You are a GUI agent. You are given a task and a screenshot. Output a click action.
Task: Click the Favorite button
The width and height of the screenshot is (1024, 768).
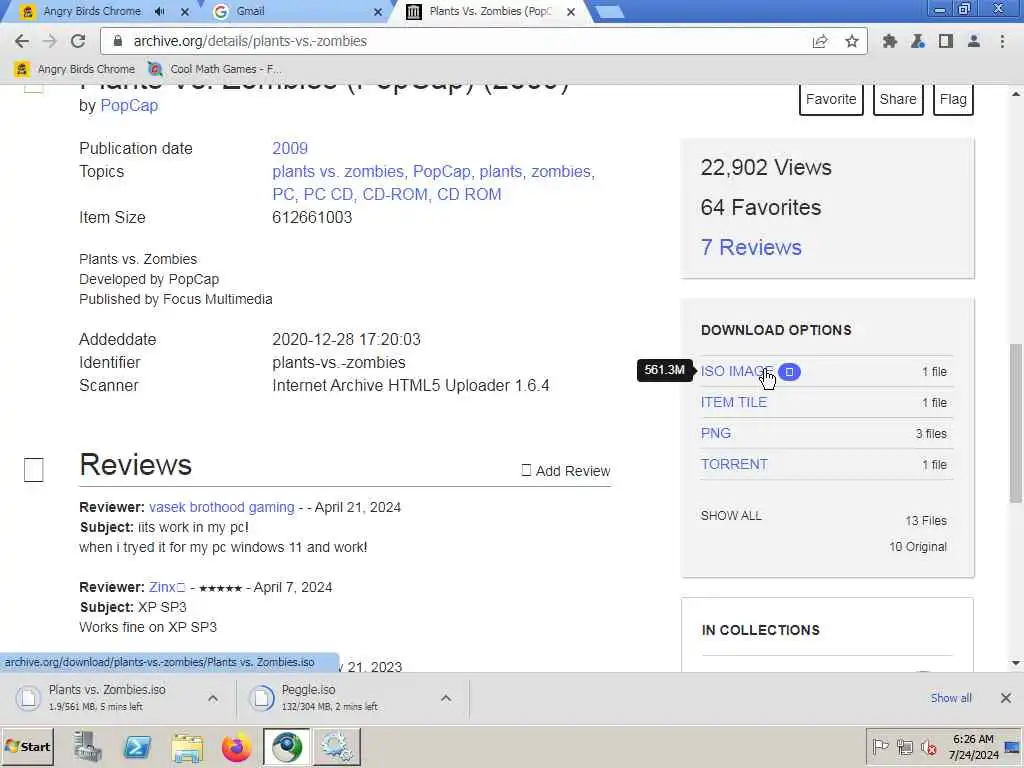[831, 99]
